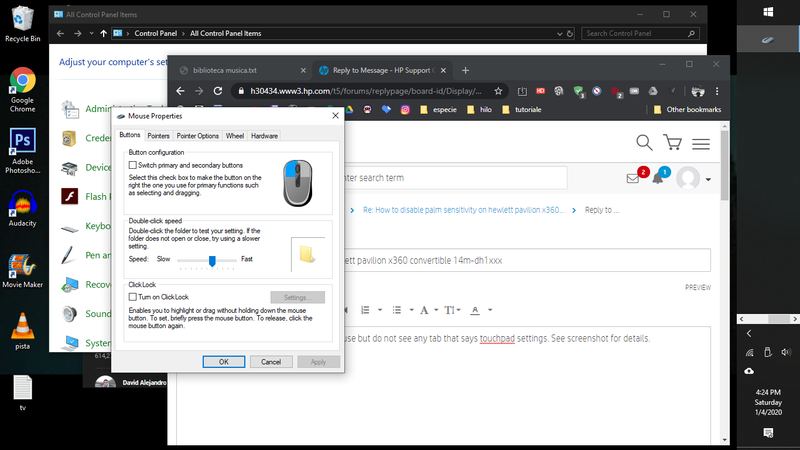Open the tutoriale bookmarks folder
800x450 pixels.
point(521,109)
